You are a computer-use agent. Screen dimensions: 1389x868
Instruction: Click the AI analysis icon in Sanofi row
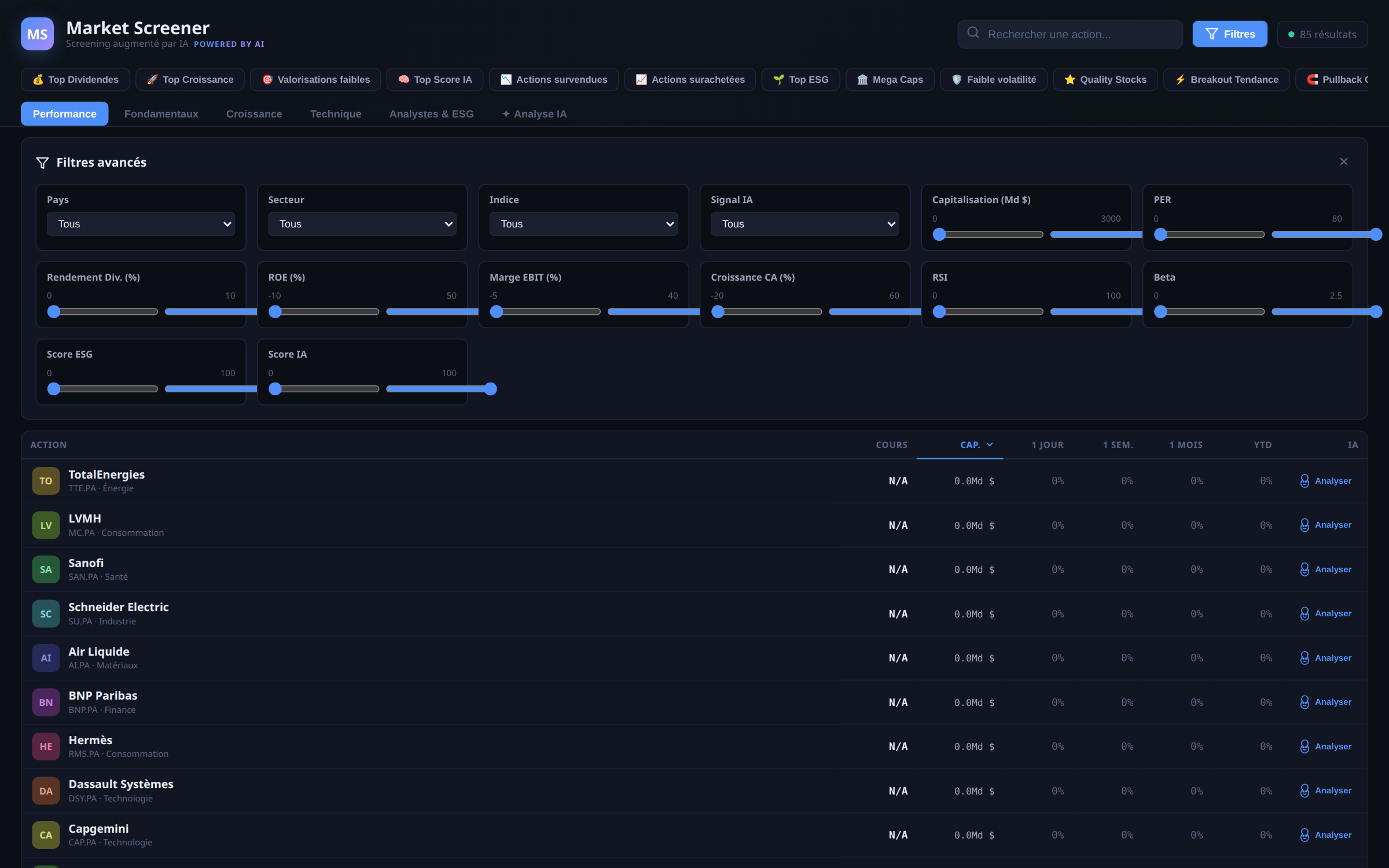tap(1305, 569)
